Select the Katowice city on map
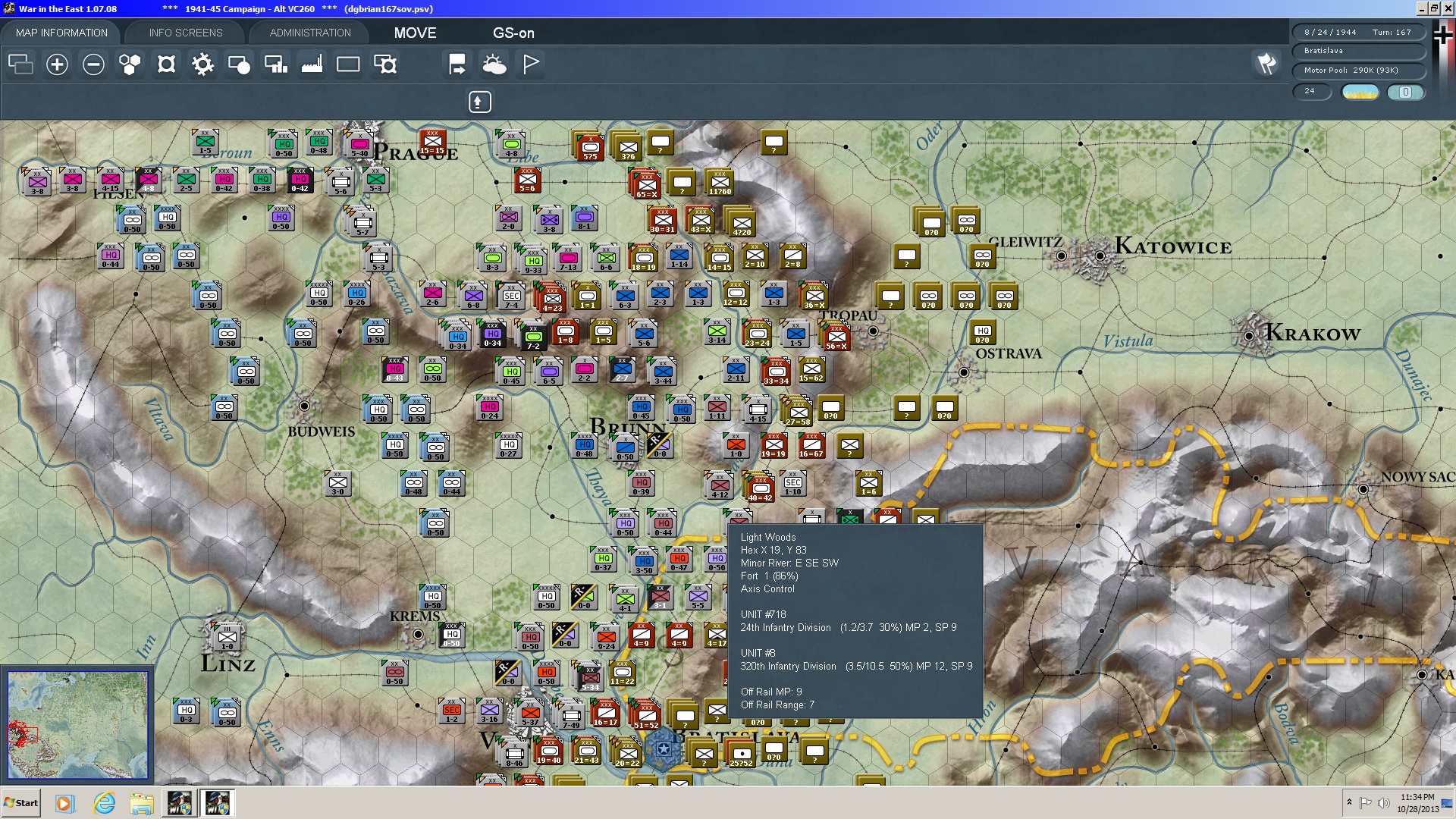 point(1099,256)
